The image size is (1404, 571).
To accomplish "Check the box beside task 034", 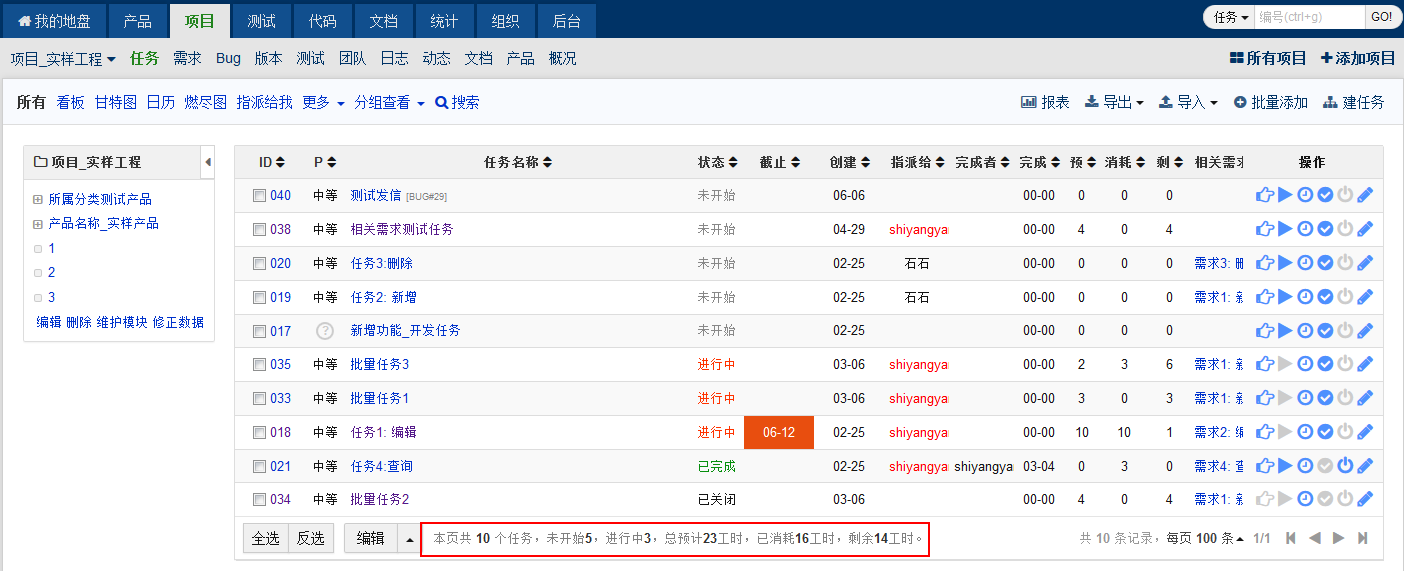I will pos(259,500).
